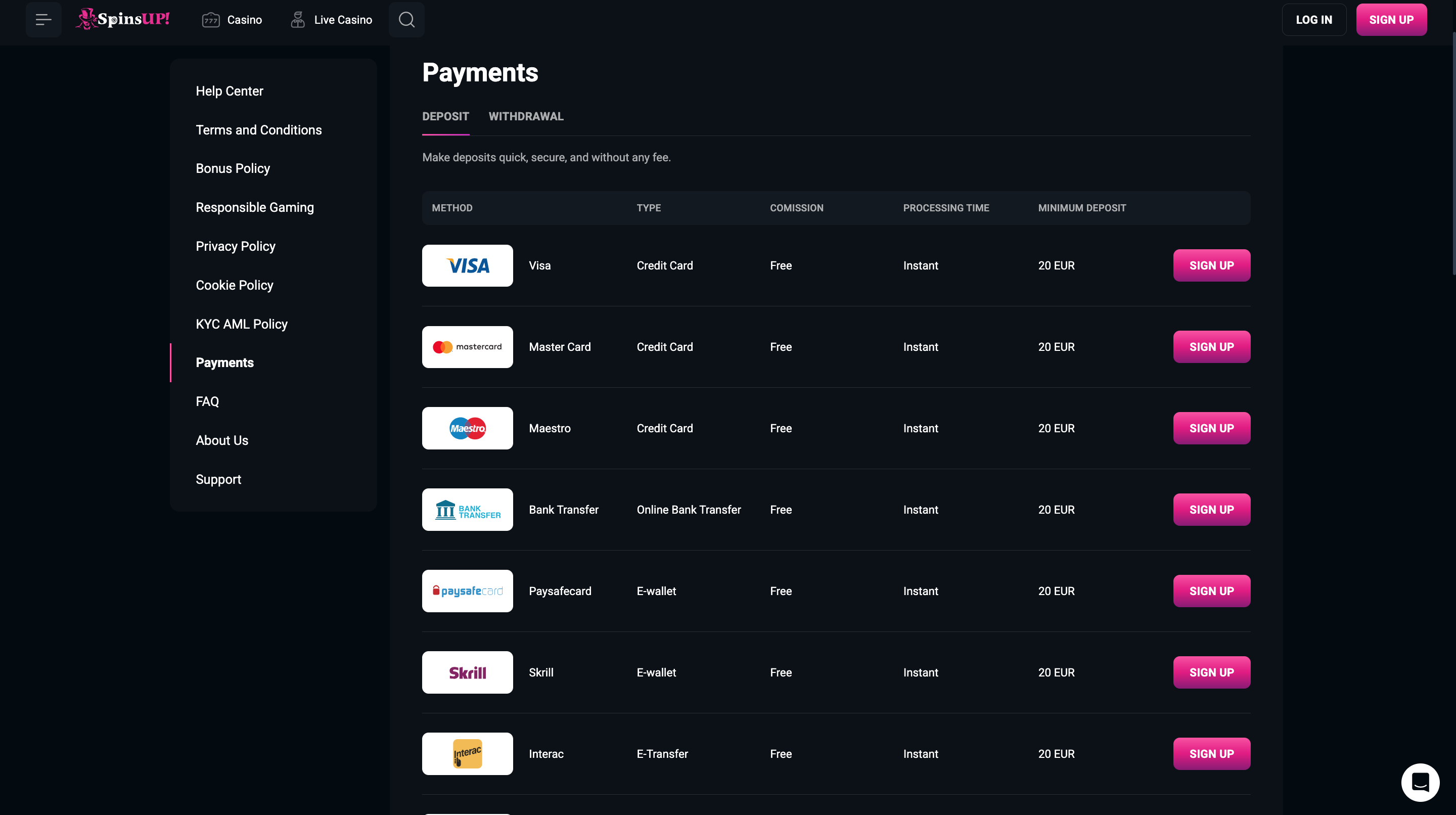
Task: Open Casino in top navigation
Action: (232, 20)
